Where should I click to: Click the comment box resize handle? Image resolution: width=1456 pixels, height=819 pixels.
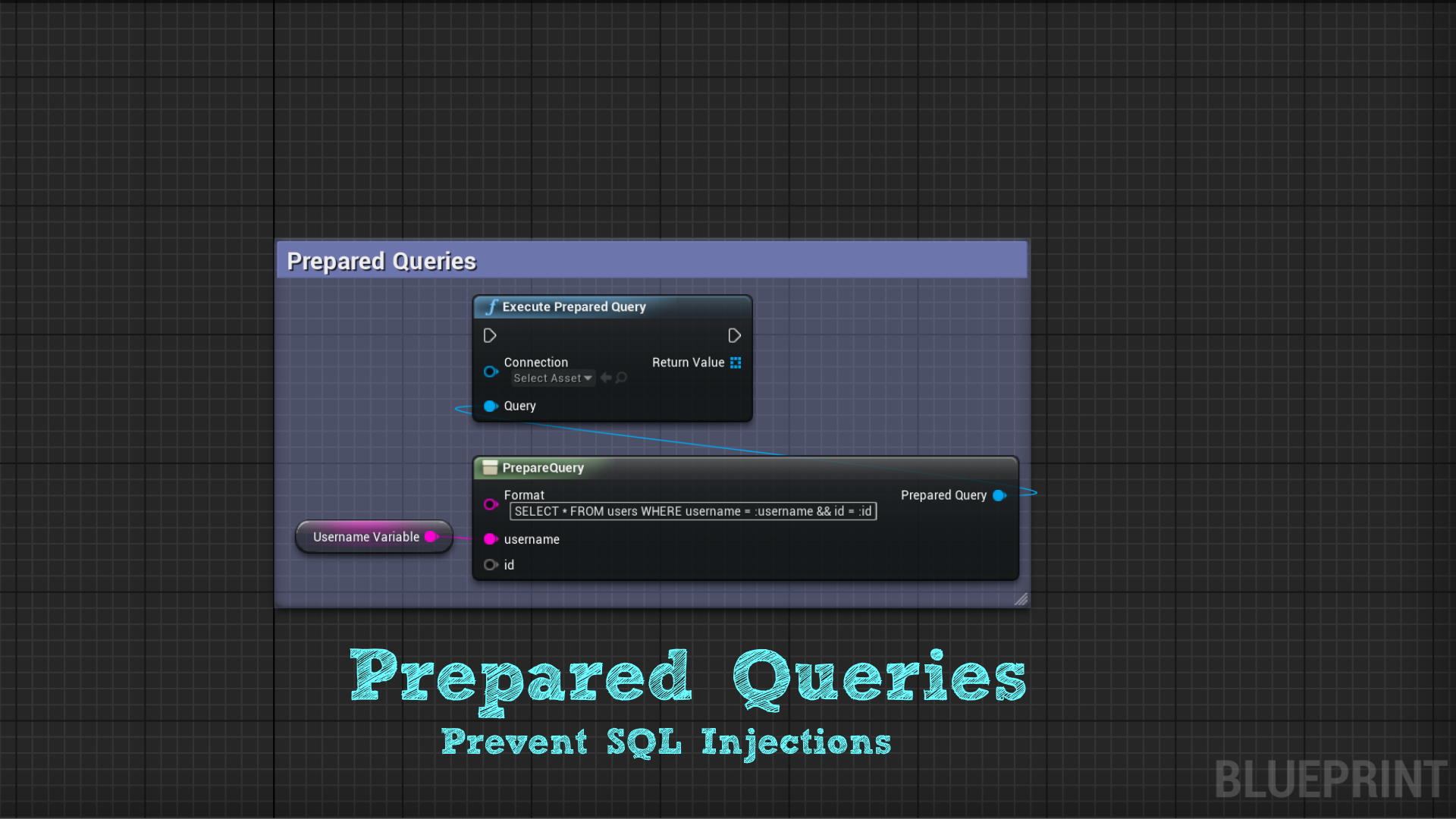point(1021,599)
